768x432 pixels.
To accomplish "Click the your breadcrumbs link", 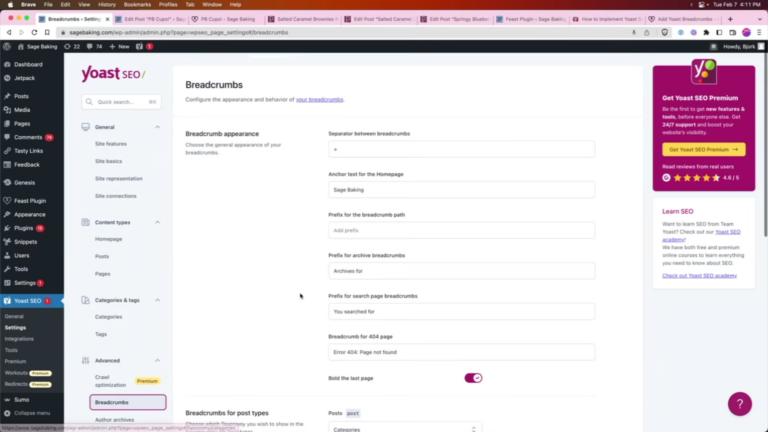I will point(319,99).
